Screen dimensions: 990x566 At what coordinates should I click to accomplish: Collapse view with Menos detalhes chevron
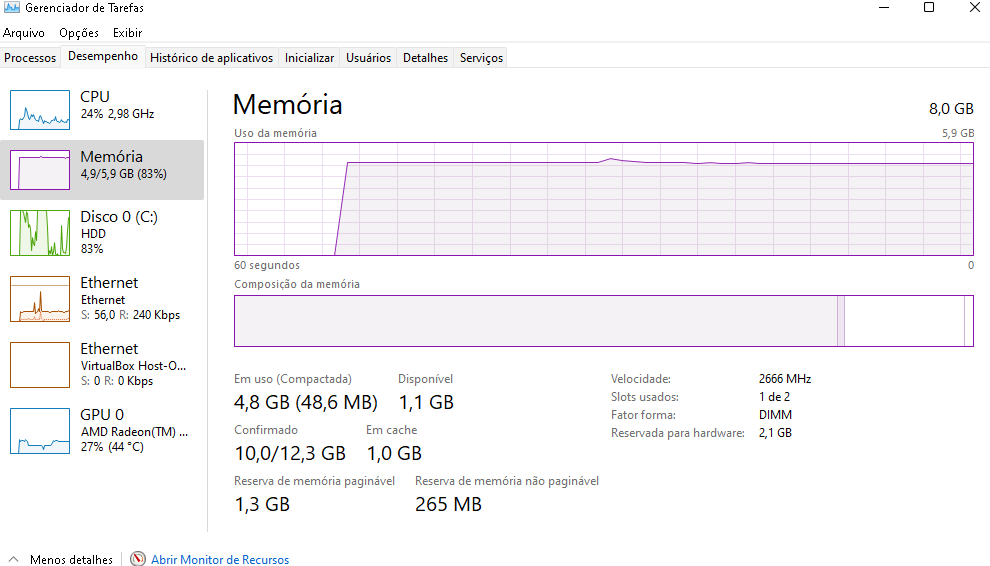pos(13,559)
